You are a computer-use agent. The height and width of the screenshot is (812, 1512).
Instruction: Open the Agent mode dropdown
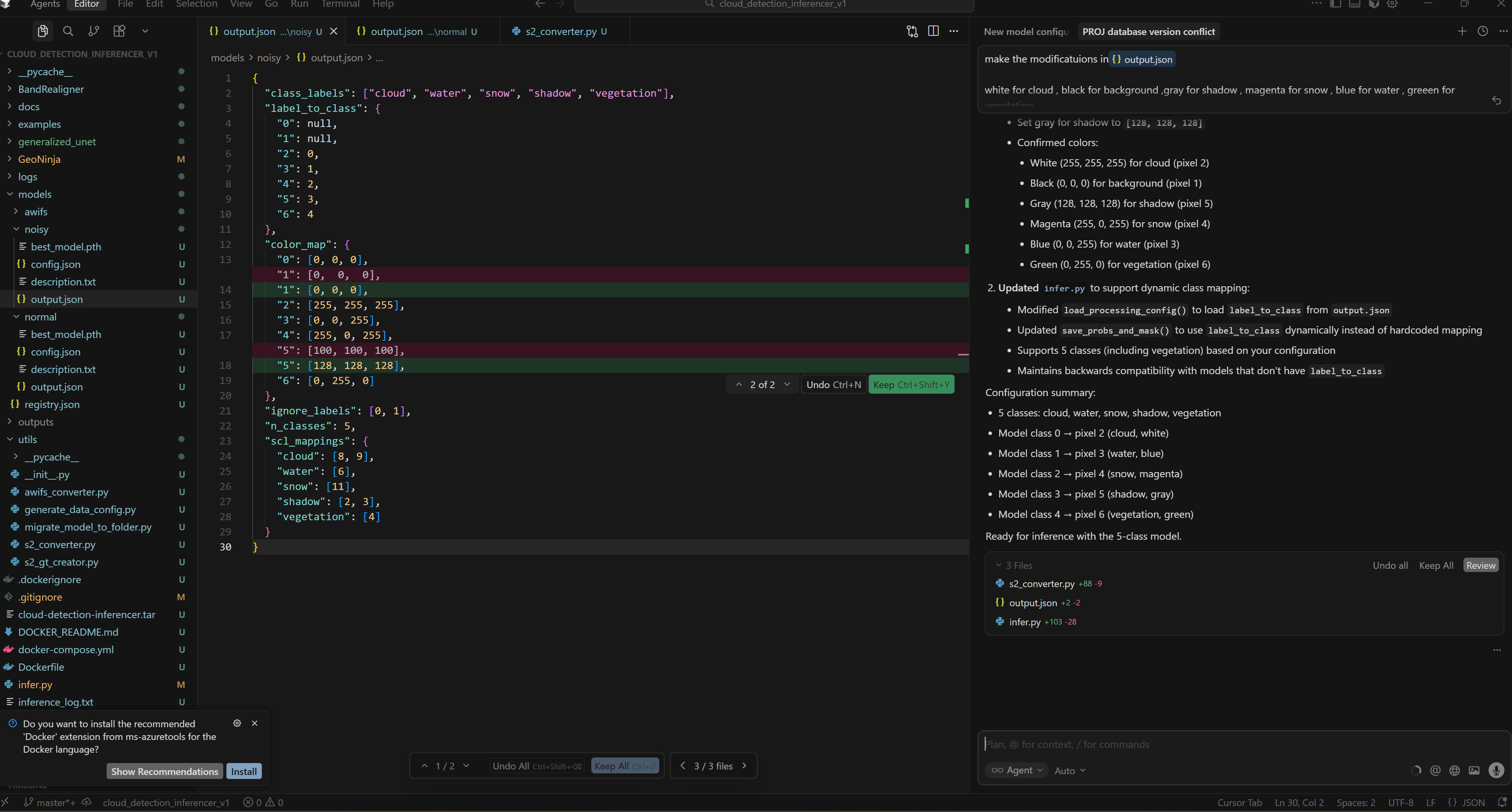[1017, 770]
